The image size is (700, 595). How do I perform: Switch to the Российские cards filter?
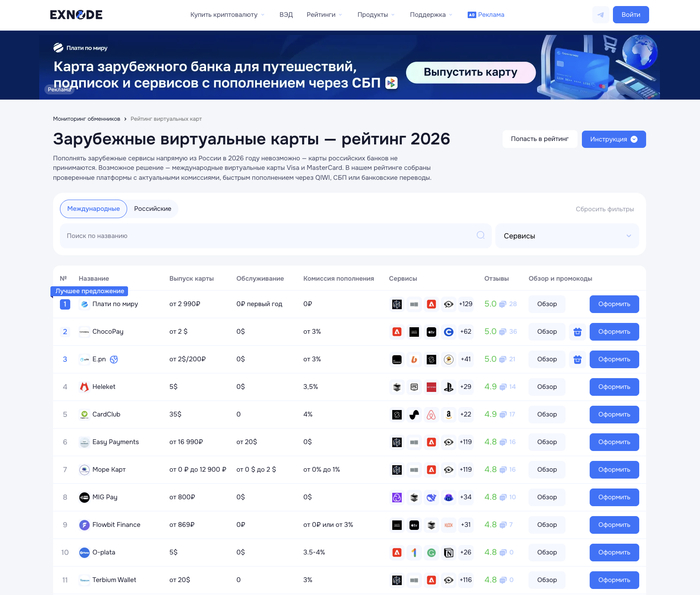point(152,209)
